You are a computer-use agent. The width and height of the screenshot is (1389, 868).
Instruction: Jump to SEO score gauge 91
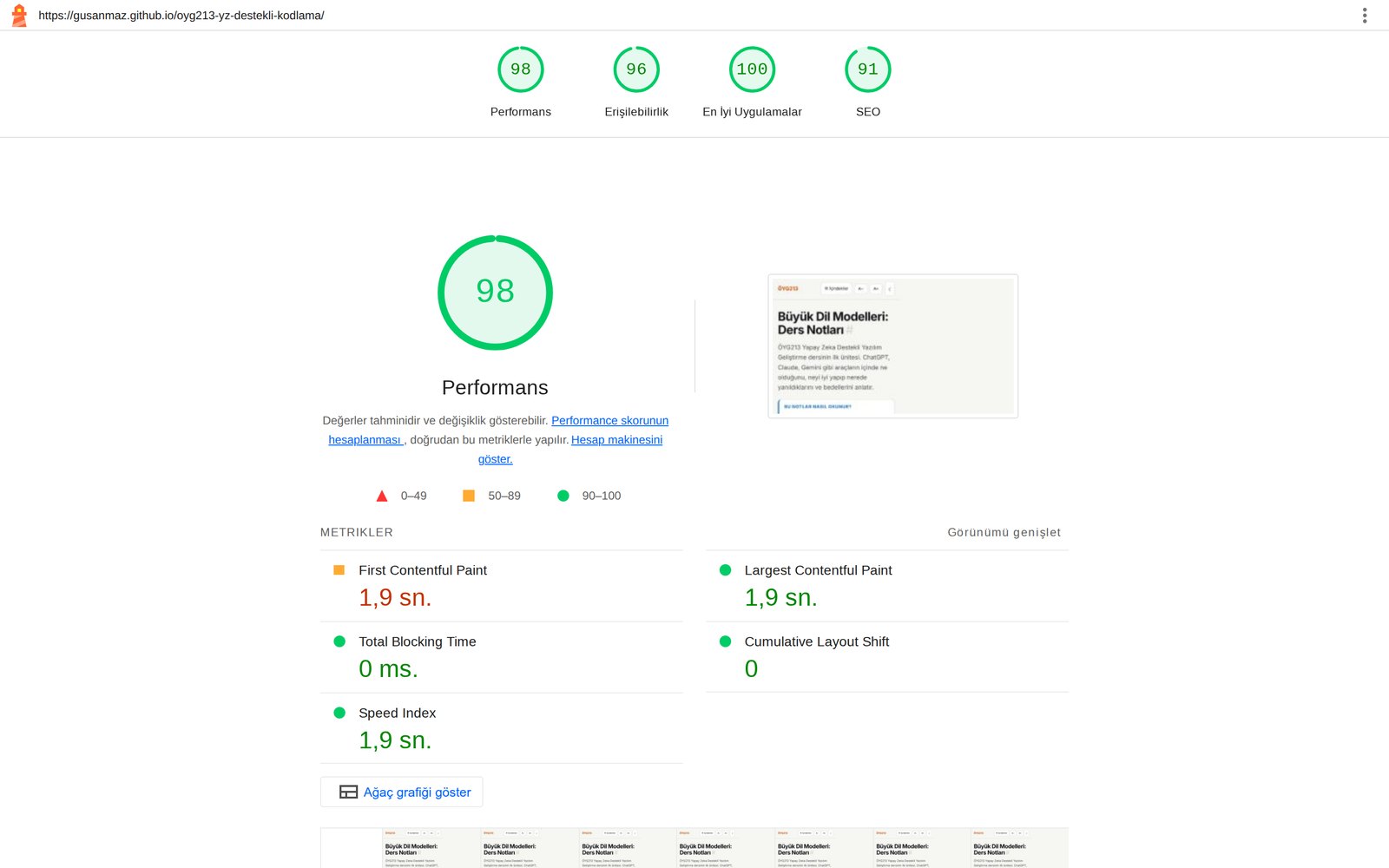868,82
